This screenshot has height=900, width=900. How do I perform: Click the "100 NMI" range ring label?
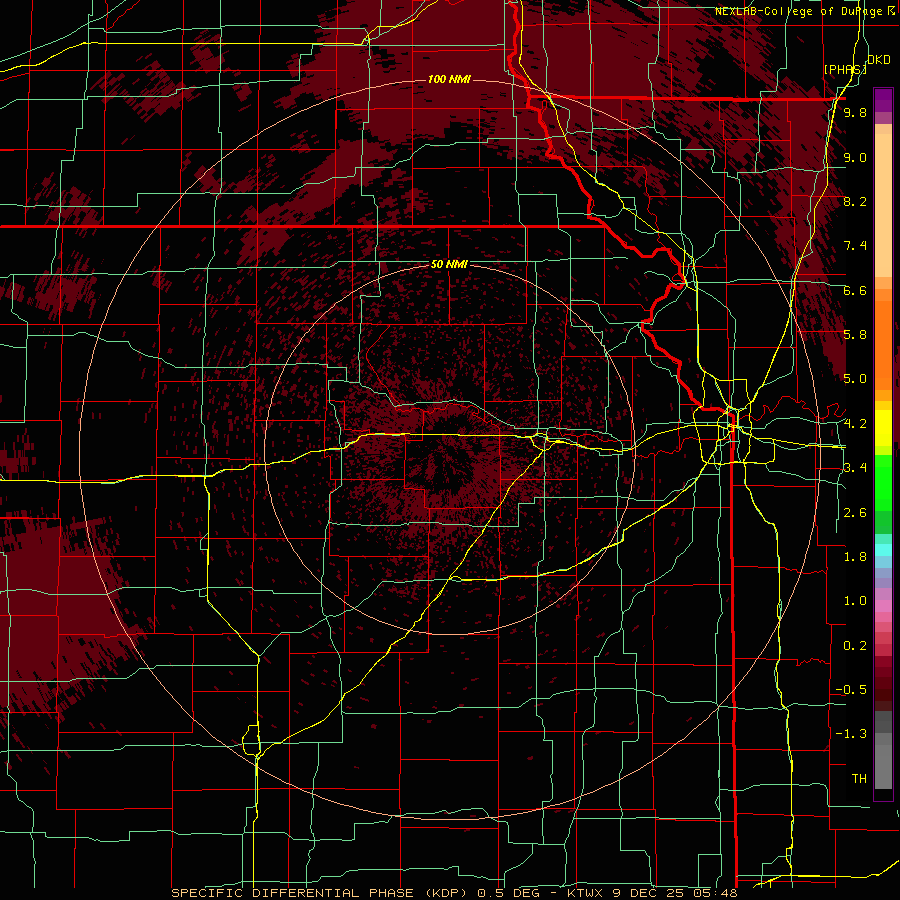(449, 79)
